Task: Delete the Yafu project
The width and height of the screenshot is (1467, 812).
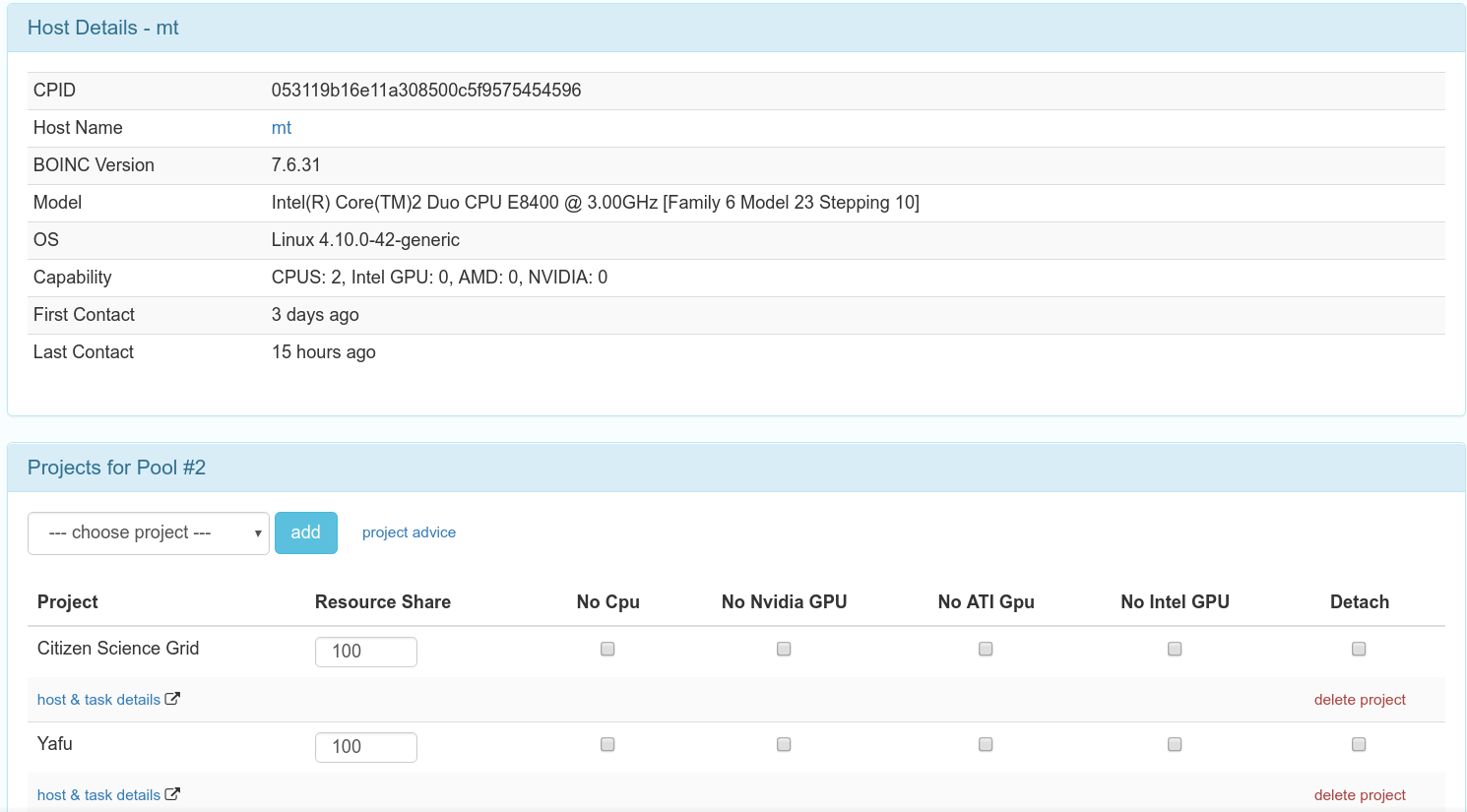Action: click(x=1360, y=795)
